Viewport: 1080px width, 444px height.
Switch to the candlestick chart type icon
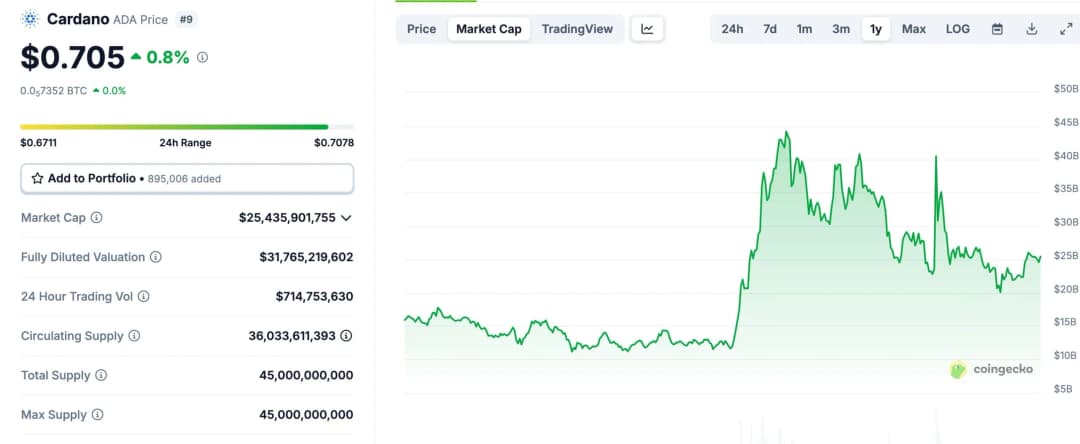(647, 29)
